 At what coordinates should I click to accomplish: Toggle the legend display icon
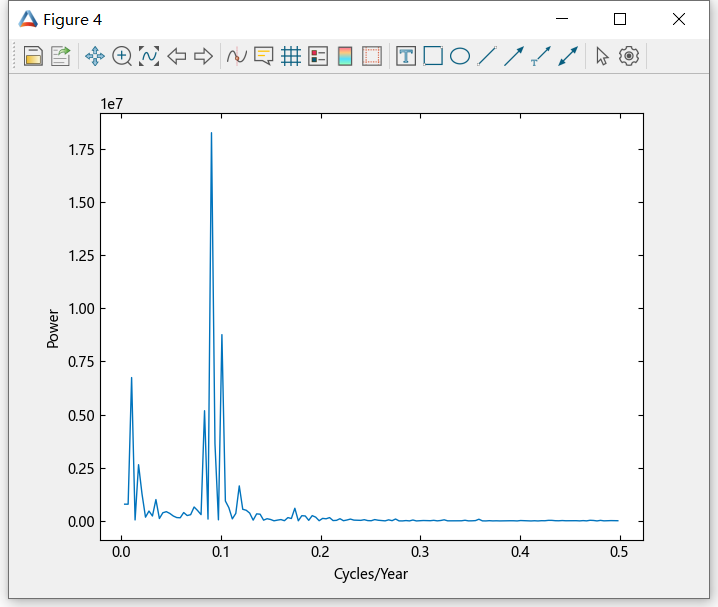(x=318, y=56)
